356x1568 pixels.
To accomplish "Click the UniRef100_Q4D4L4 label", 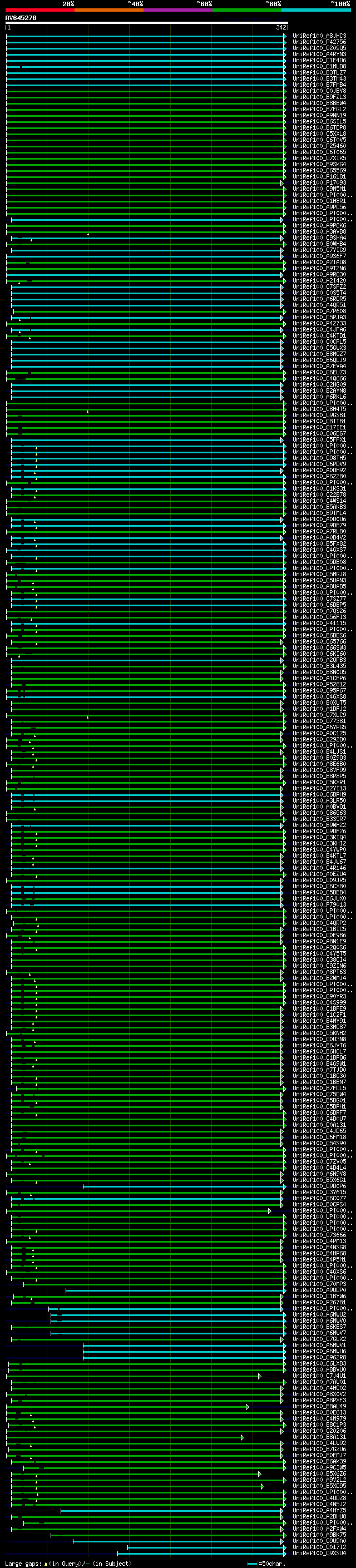I will point(319,1168).
